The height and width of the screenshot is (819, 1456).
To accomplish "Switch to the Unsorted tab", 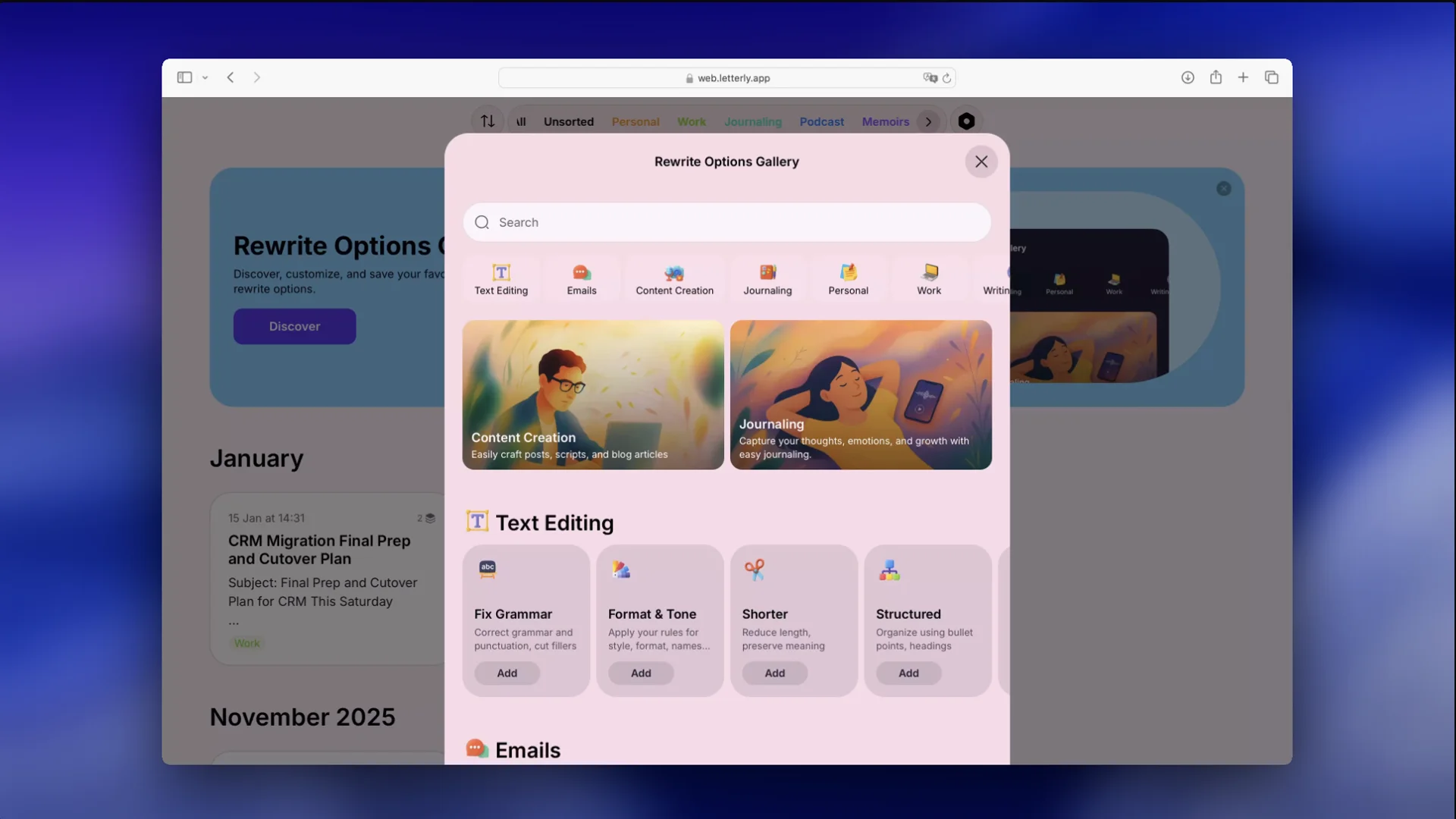I will 568,122.
